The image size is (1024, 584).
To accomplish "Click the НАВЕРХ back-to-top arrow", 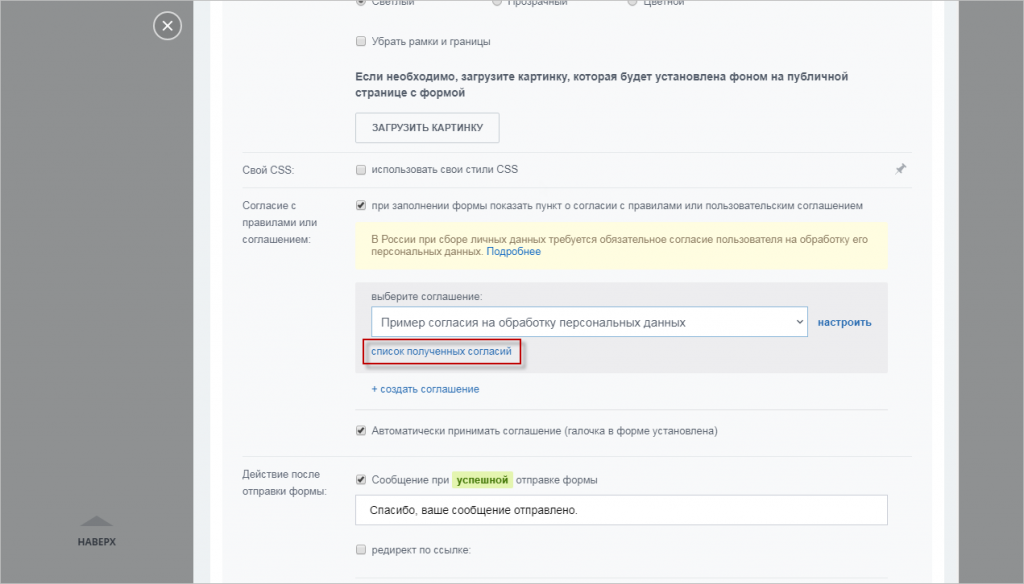I will tap(96, 524).
